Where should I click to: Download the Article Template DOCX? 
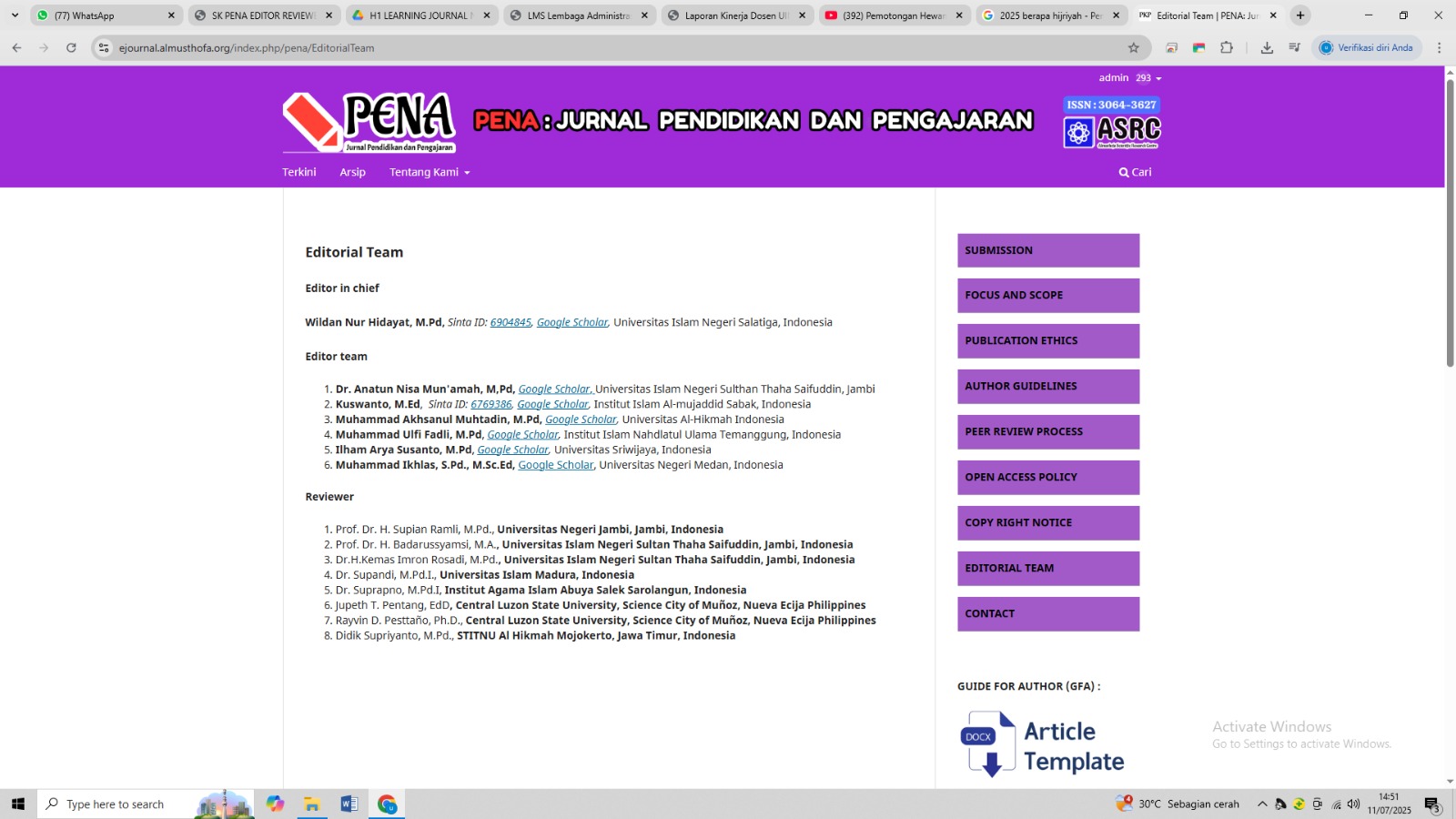click(1043, 745)
